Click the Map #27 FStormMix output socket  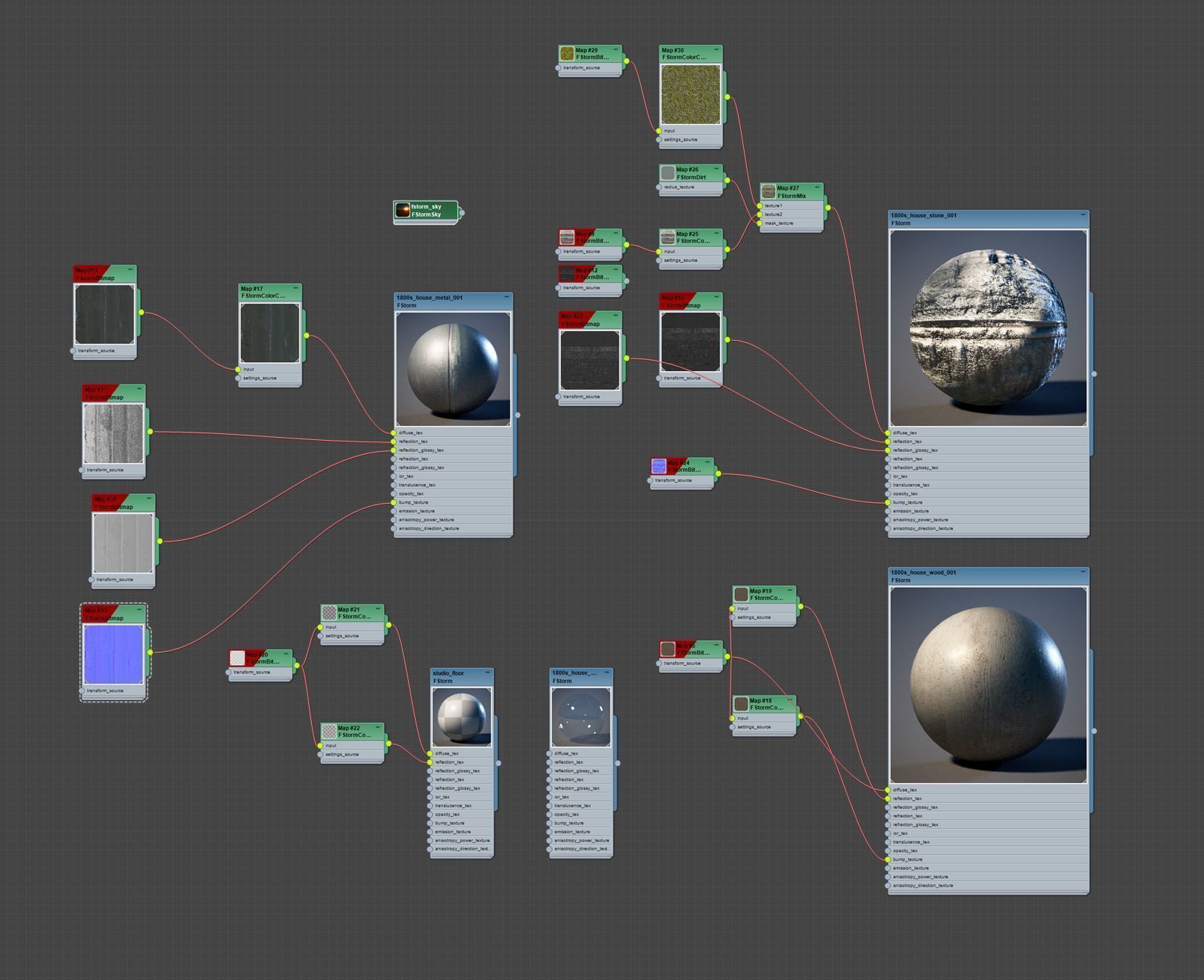click(828, 207)
